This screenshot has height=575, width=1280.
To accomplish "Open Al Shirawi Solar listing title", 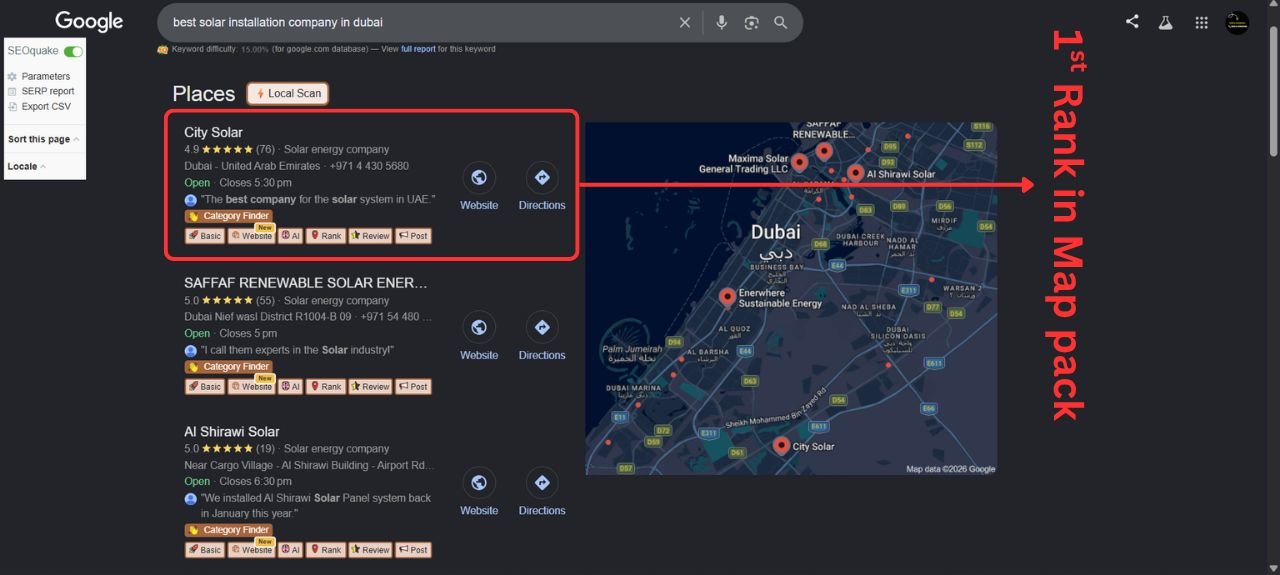I will click(232, 432).
